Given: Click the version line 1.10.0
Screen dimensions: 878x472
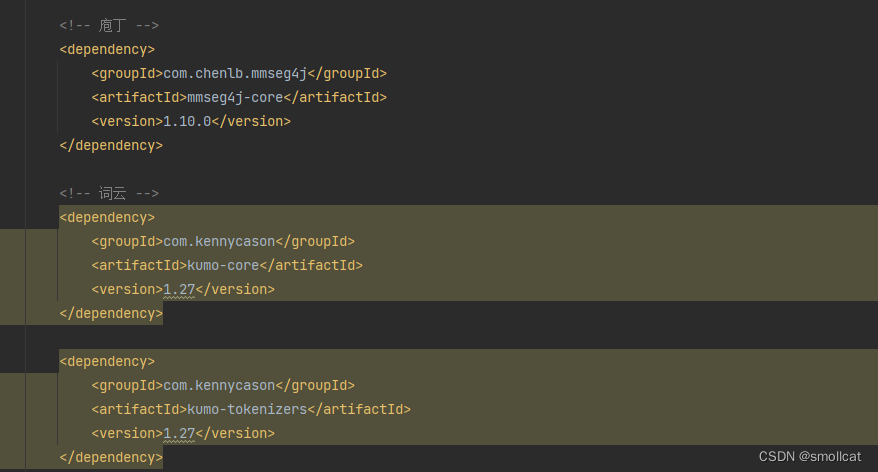Looking at the screenshot, I should click(x=191, y=121).
